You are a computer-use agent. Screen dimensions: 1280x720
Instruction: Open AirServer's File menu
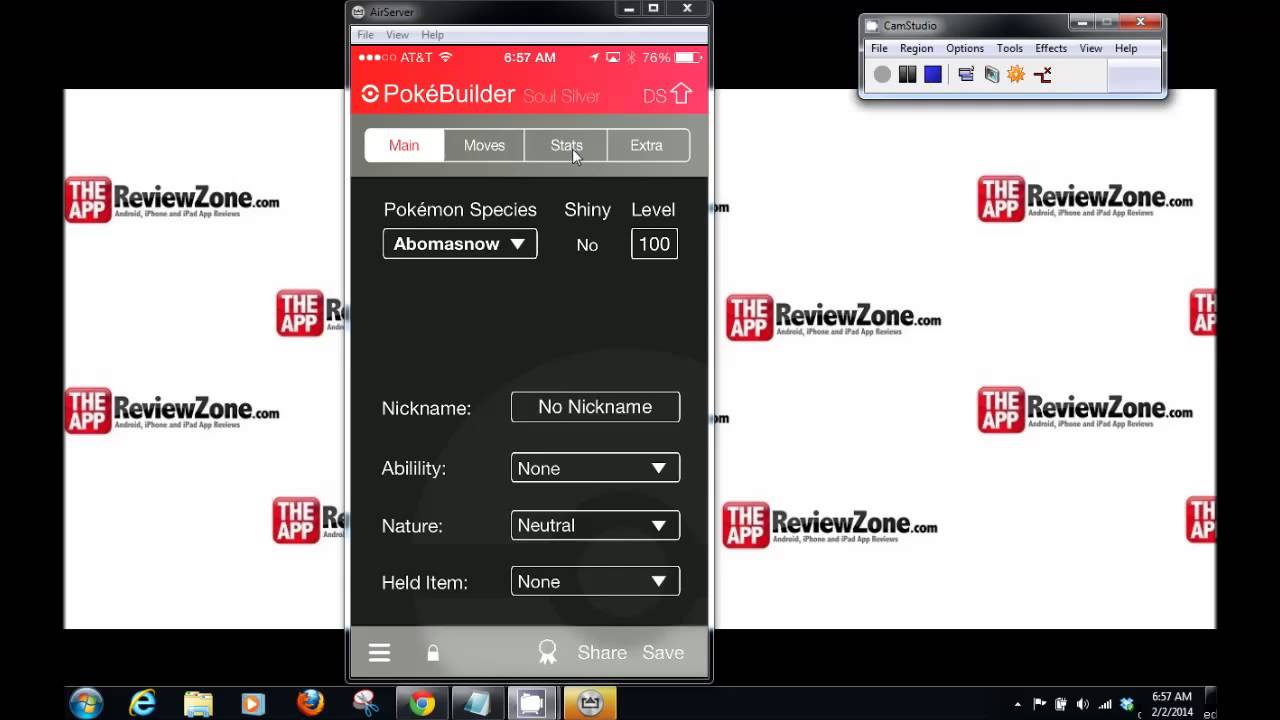click(366, 34)
